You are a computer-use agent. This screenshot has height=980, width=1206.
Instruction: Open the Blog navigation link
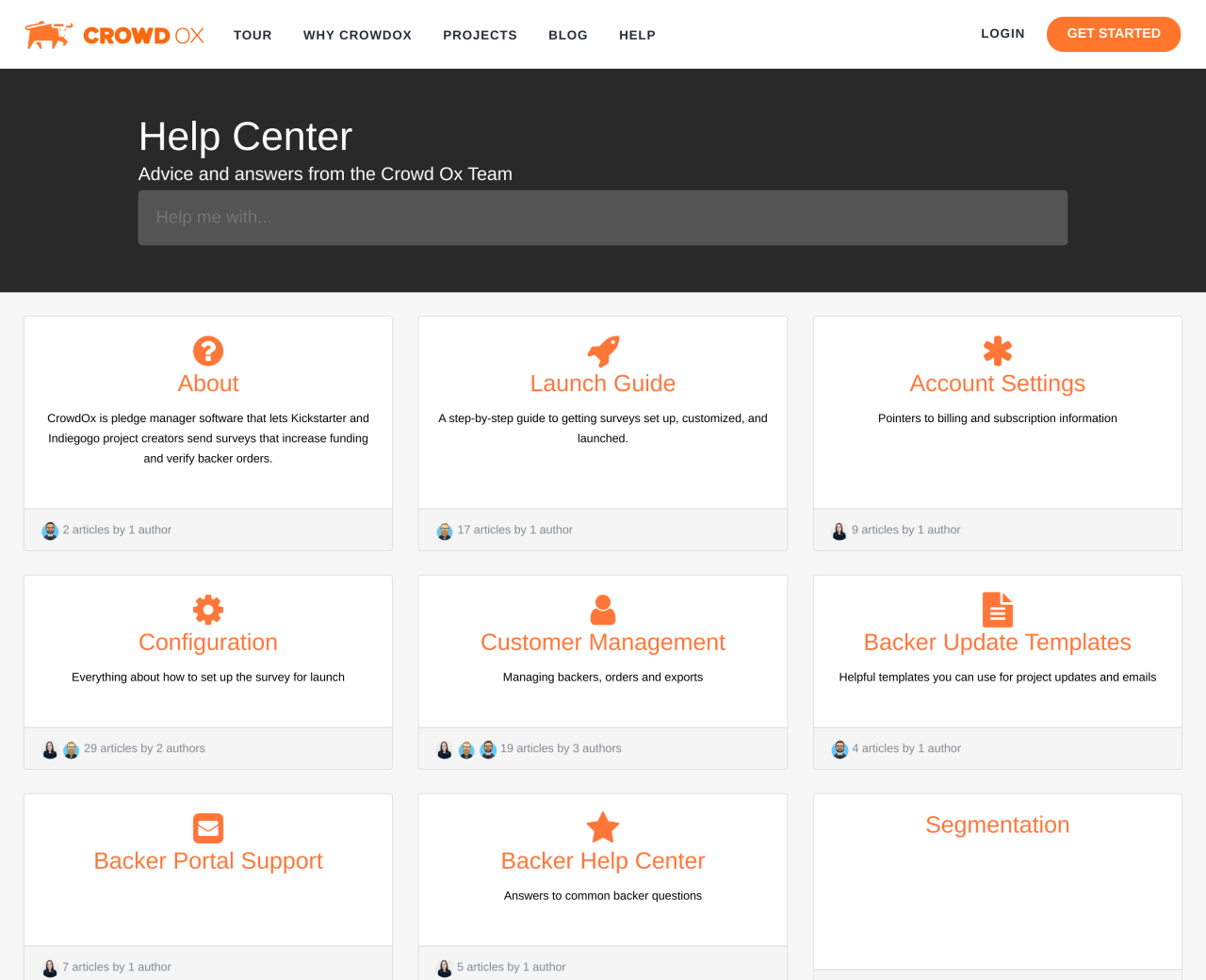pos(568,35)
